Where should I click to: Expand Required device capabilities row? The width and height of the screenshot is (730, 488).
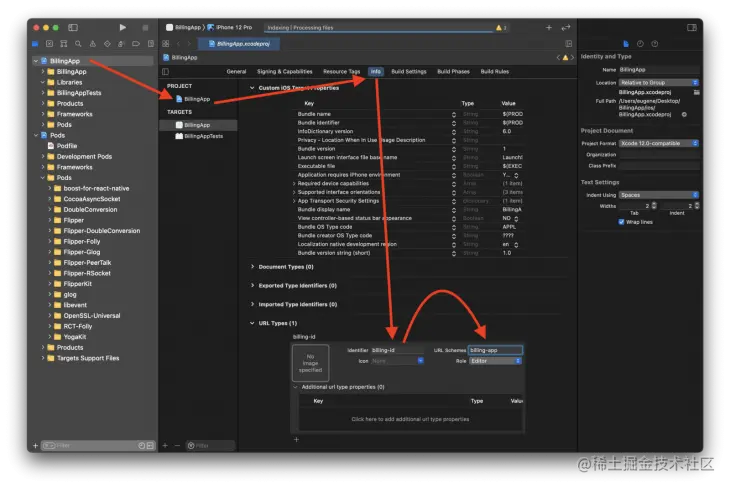tap(294, 183)
